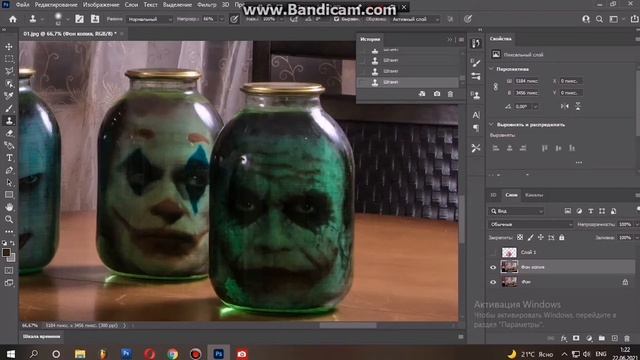Open the Фильтр menu

207,5
